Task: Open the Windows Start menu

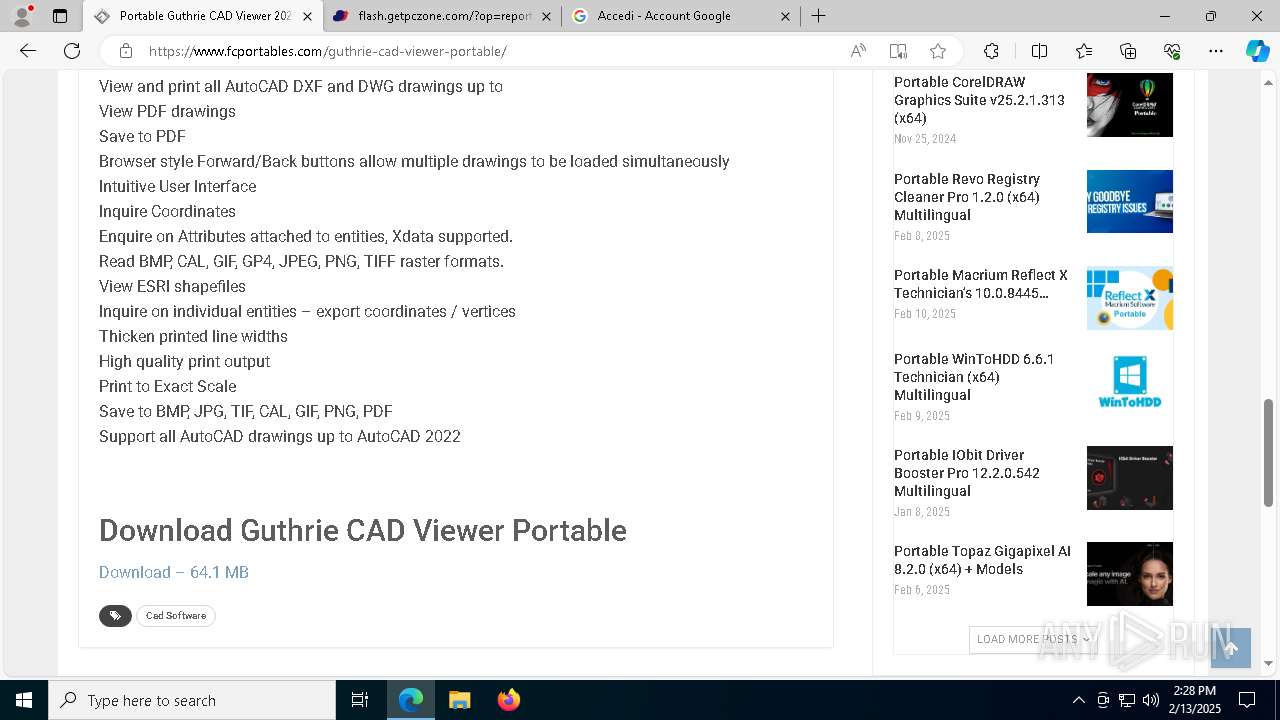Action: click(x=24, y=700)
